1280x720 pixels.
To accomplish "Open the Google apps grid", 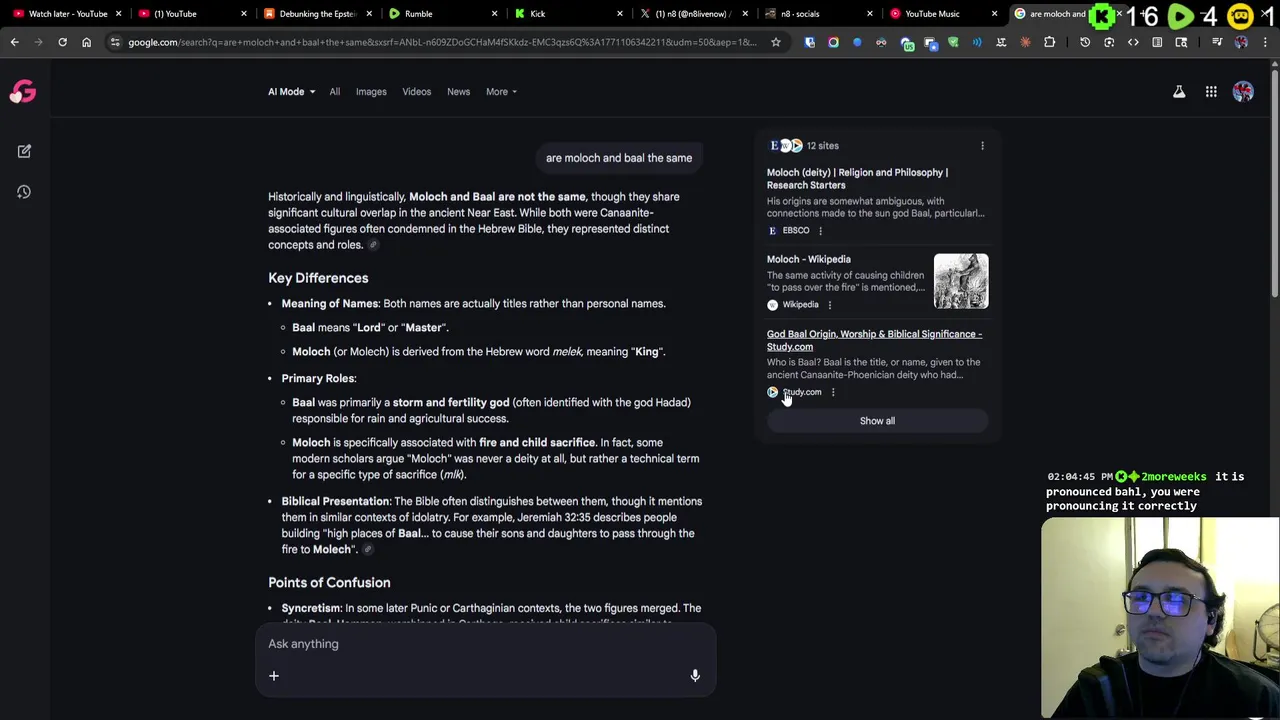I will 1211,92.
